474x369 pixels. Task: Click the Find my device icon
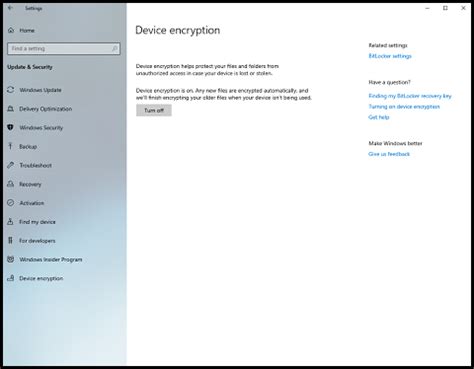(x=11, y=221)
